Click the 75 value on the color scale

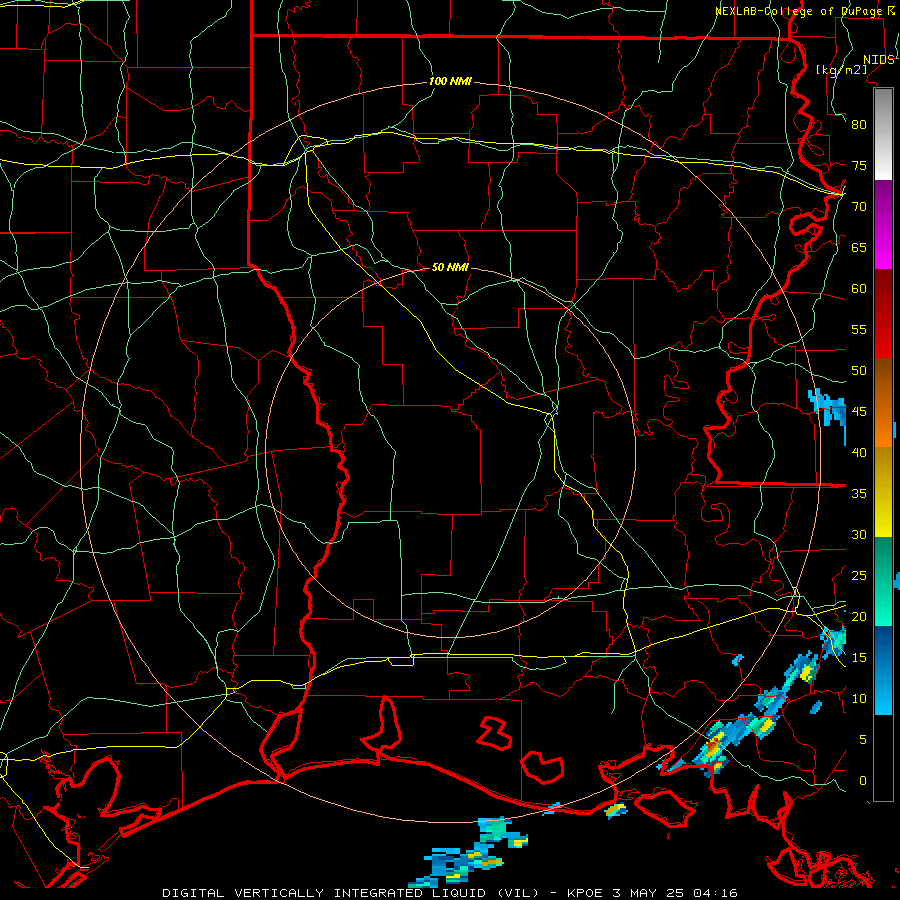point(859,166)
